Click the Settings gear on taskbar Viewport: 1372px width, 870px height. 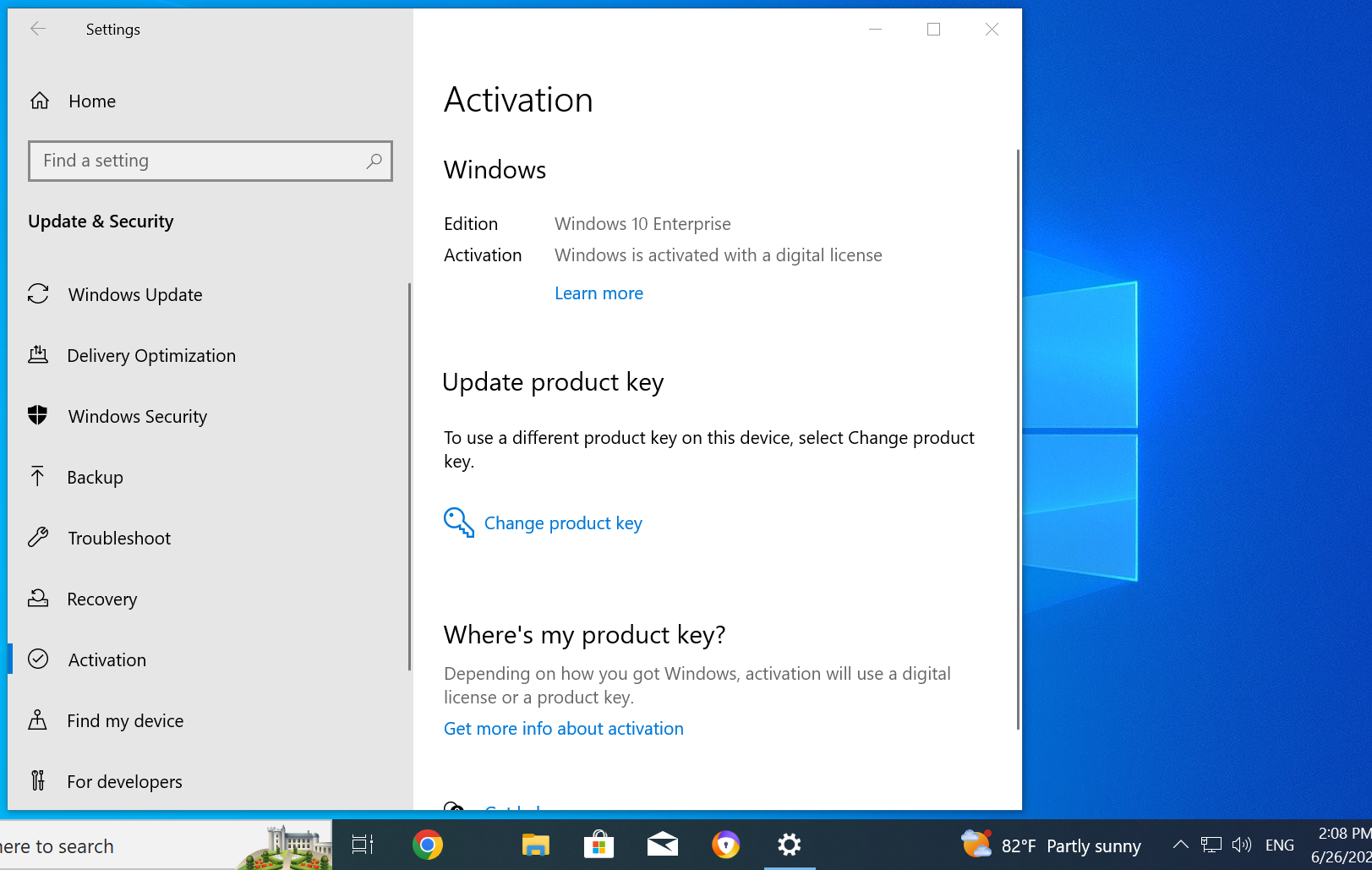[x=790, y=845]
